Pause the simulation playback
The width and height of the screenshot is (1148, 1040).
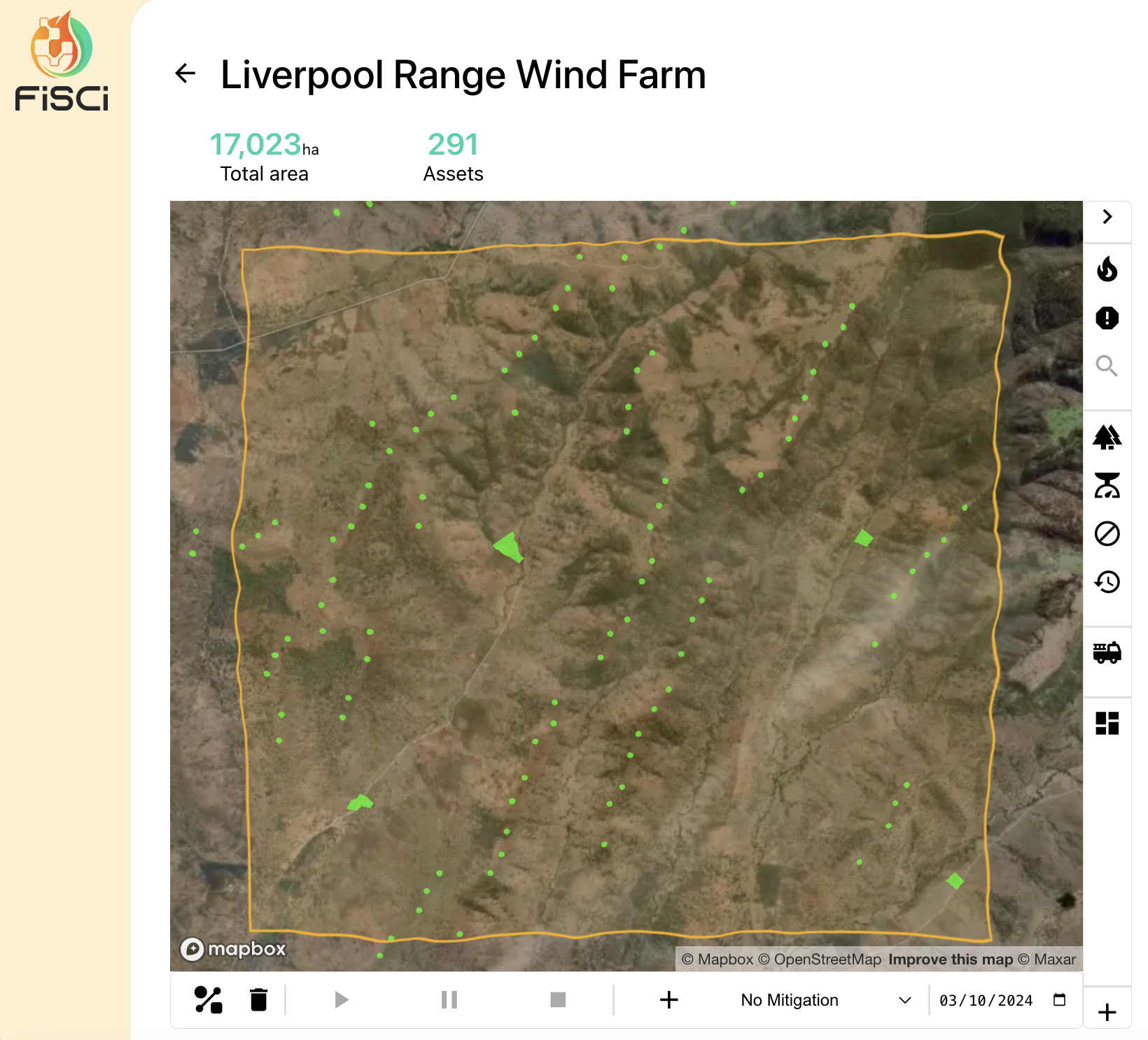[x=449, y=999]
